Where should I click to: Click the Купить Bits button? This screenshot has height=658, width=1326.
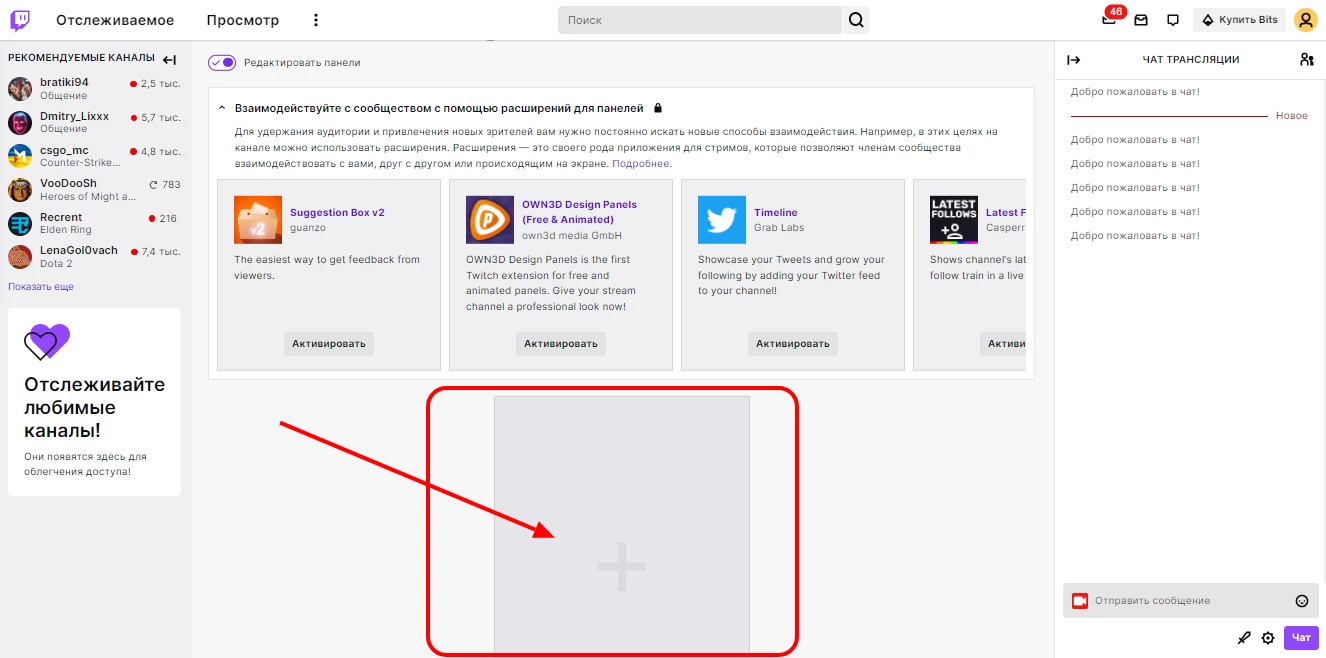tap(1239, 20)
